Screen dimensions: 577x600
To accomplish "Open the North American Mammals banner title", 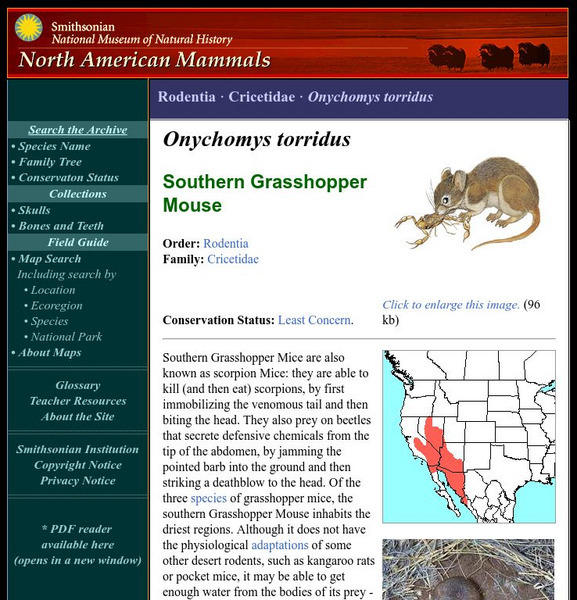I will (x=145, y=60).
